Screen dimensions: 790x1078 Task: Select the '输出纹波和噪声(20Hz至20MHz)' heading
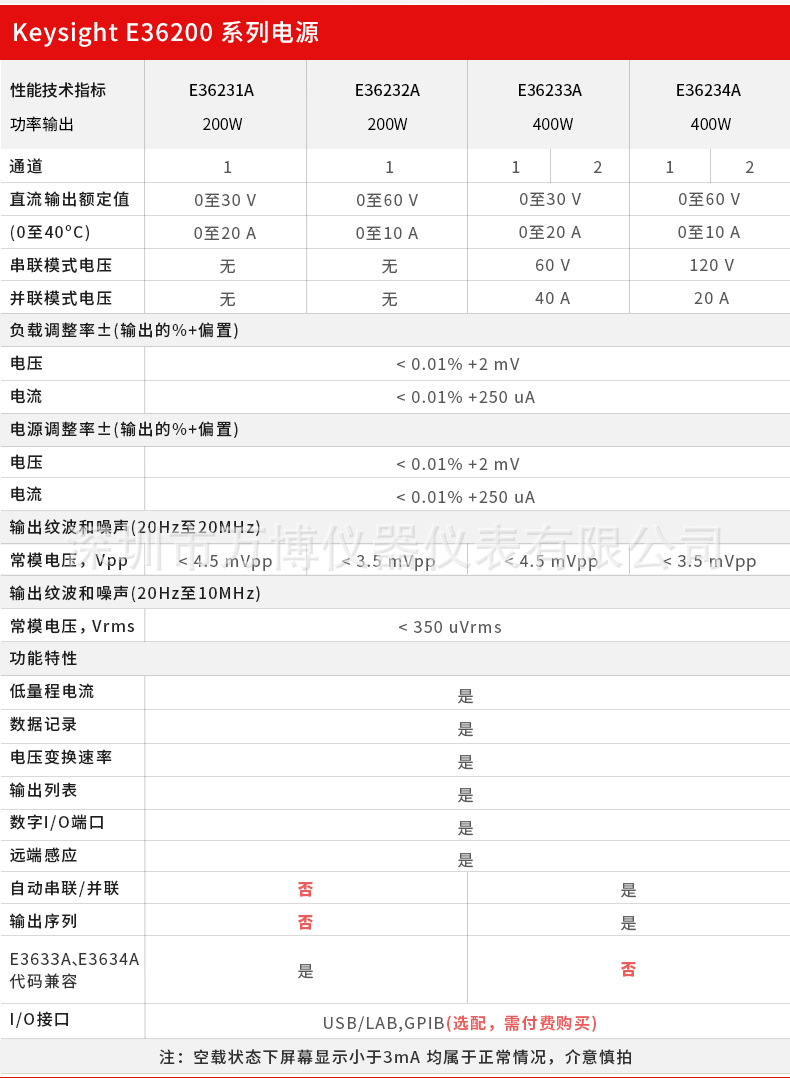pyautogui.click(x=135, y=527)
